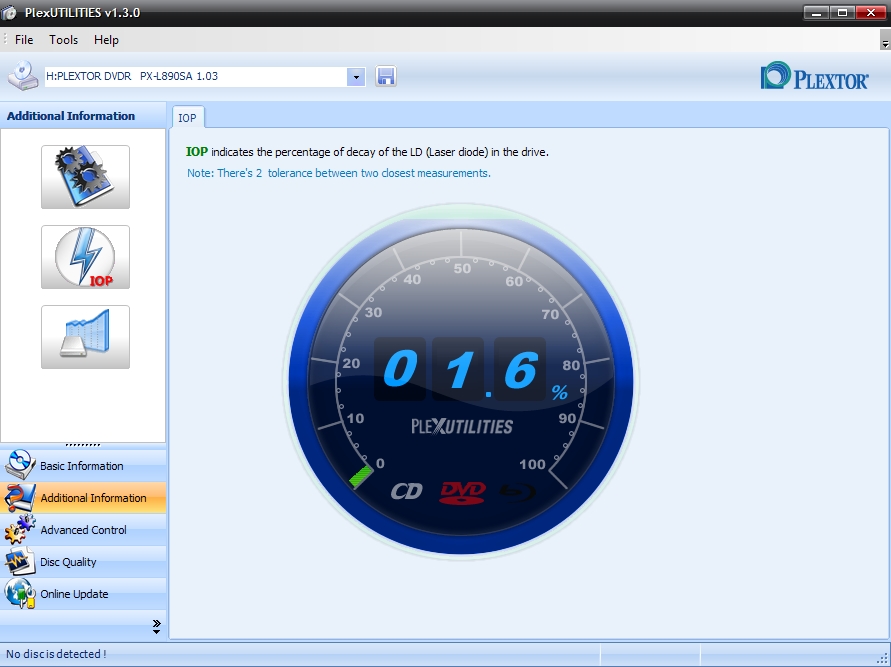Select Additional Information section
The height and width of the screenshot is (667, 891).
(83, 498)
